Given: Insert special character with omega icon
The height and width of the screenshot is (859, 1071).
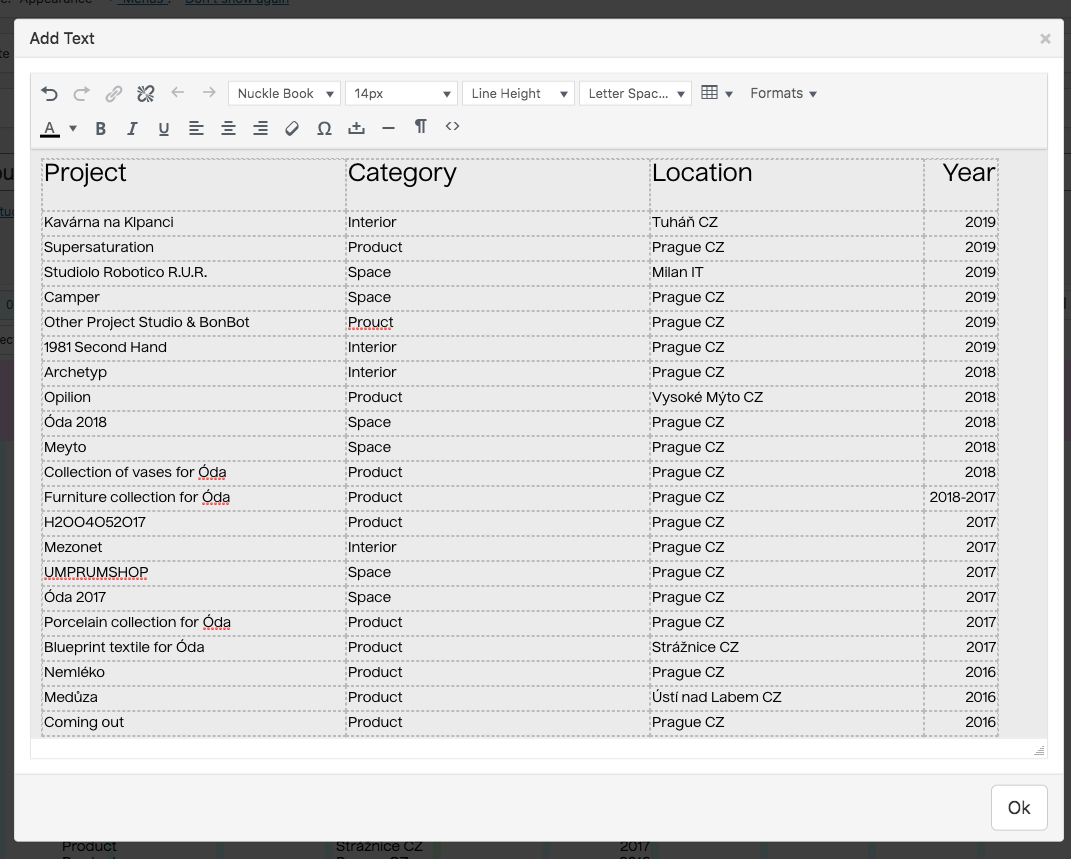Looking at the screenshot, I should [324, 128].
